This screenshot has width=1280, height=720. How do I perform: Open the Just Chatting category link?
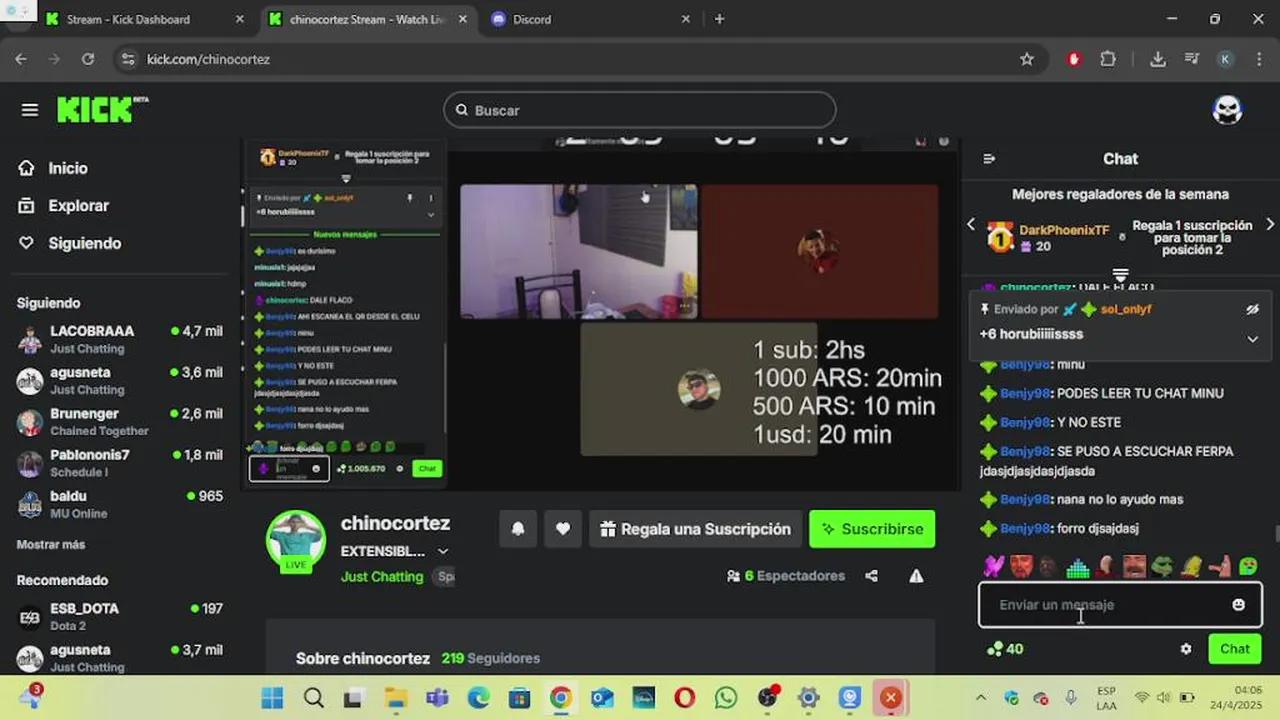coord(382,577)
